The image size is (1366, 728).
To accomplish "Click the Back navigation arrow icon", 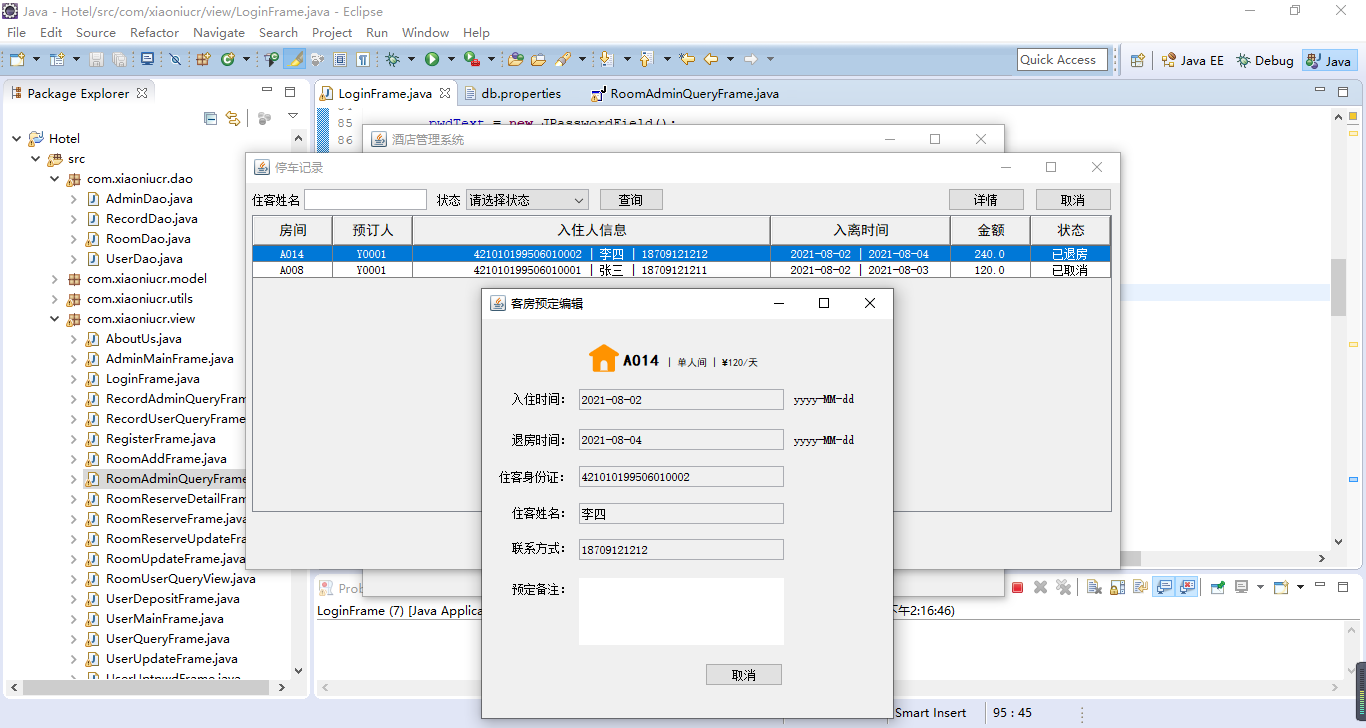I will point(710,60).
